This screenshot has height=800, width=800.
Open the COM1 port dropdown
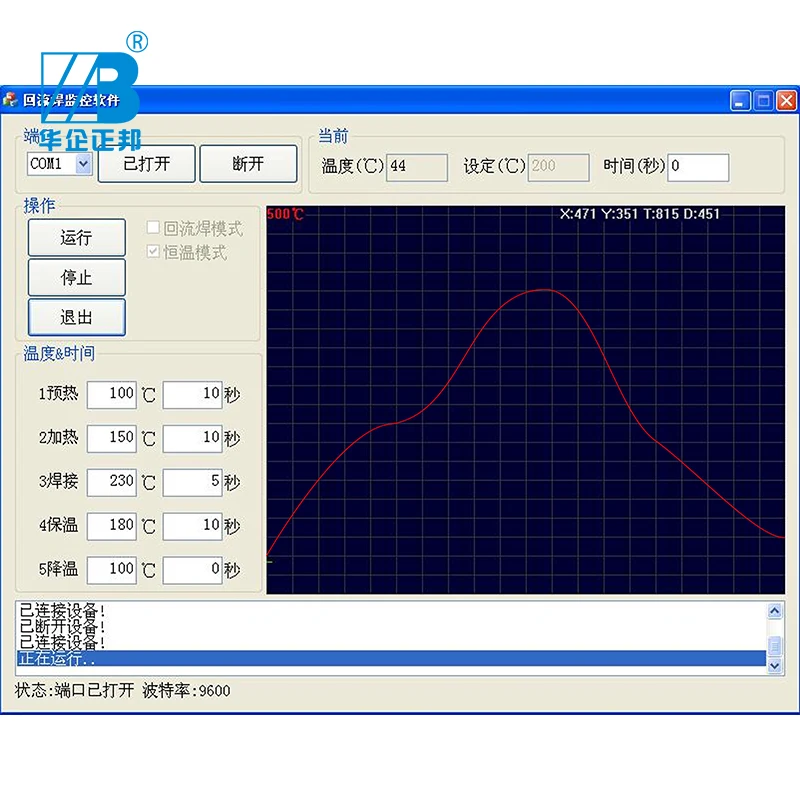(83, 164)
